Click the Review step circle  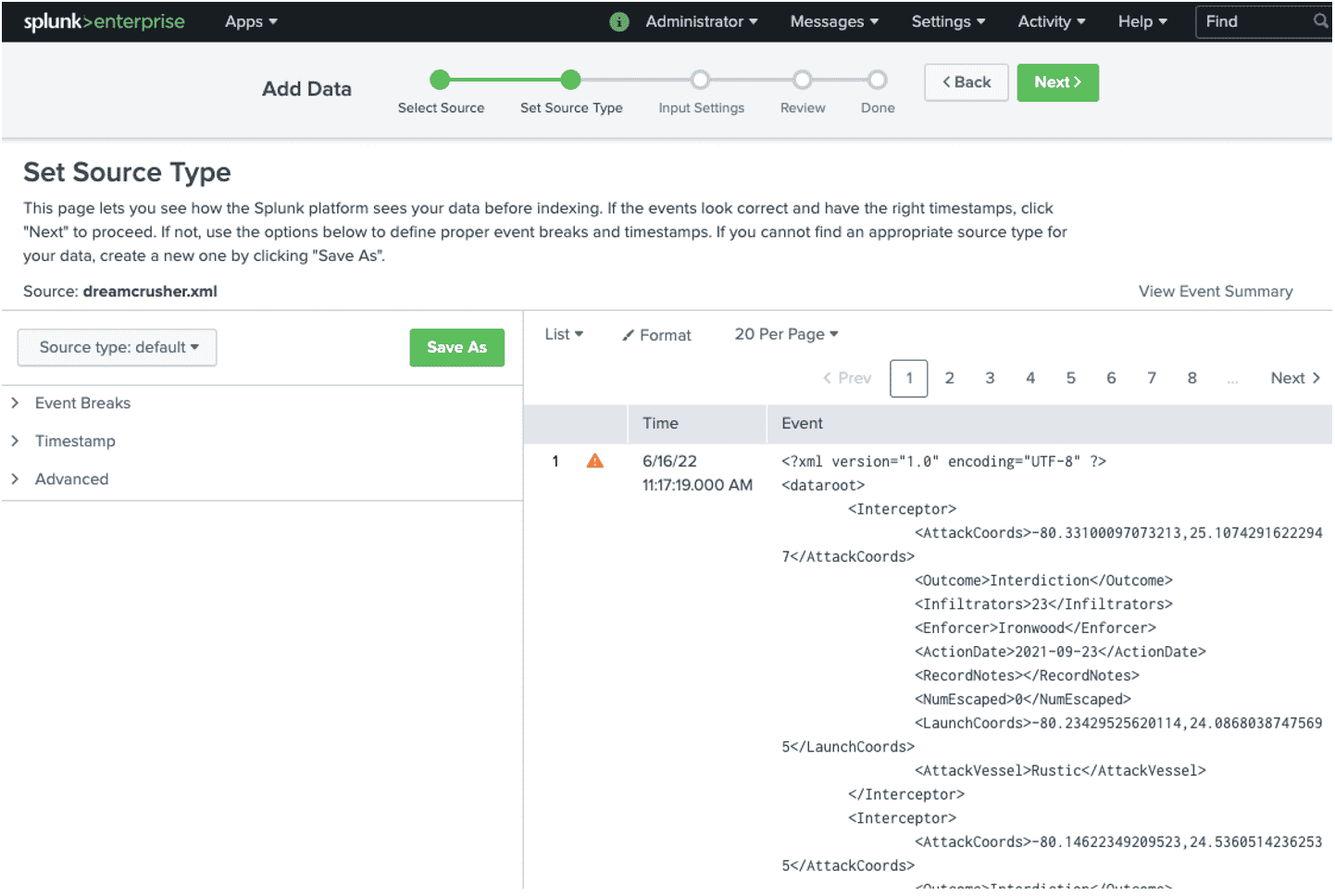point(803,80)
